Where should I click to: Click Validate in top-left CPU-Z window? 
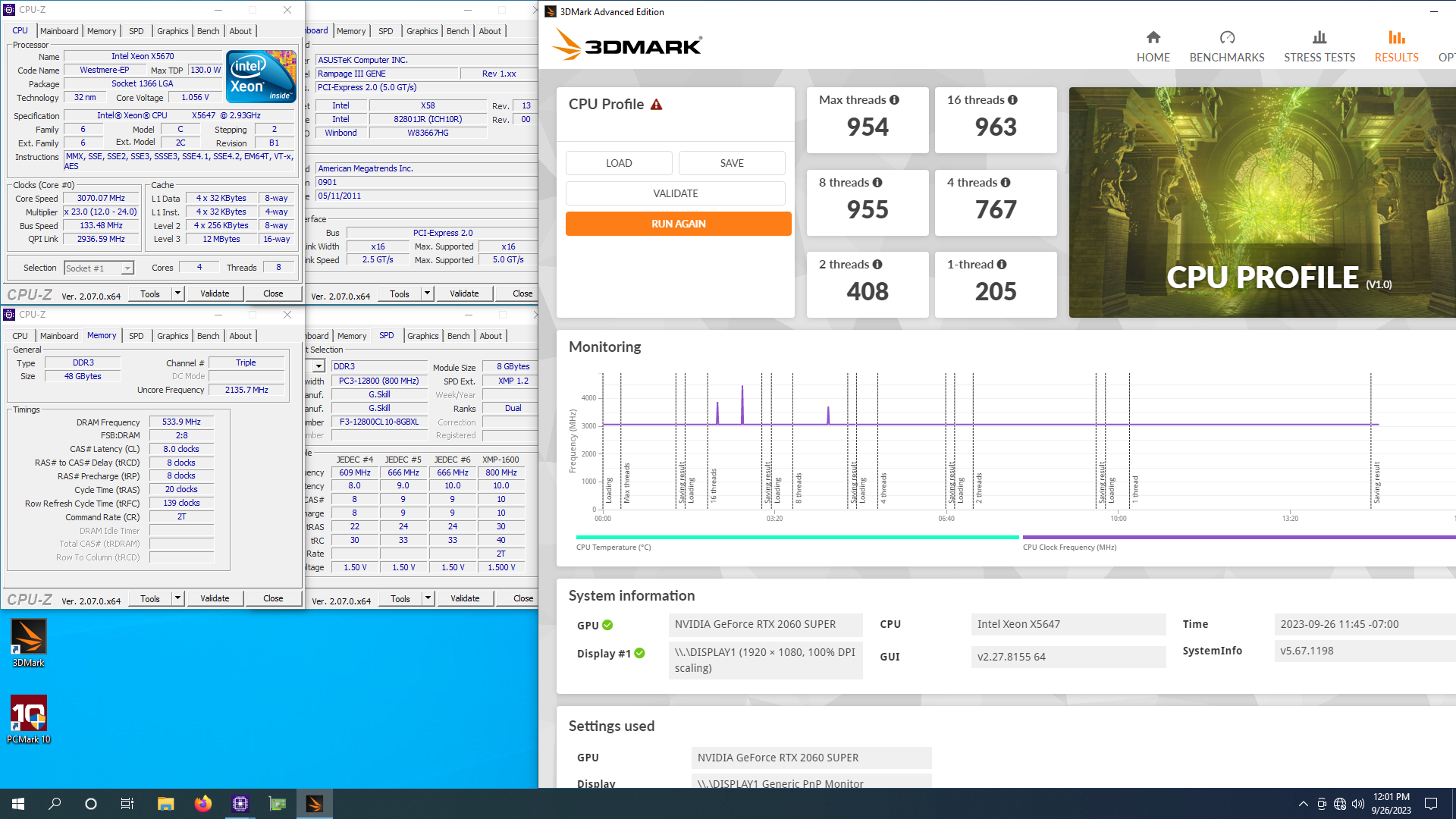[x=215, y=293]
